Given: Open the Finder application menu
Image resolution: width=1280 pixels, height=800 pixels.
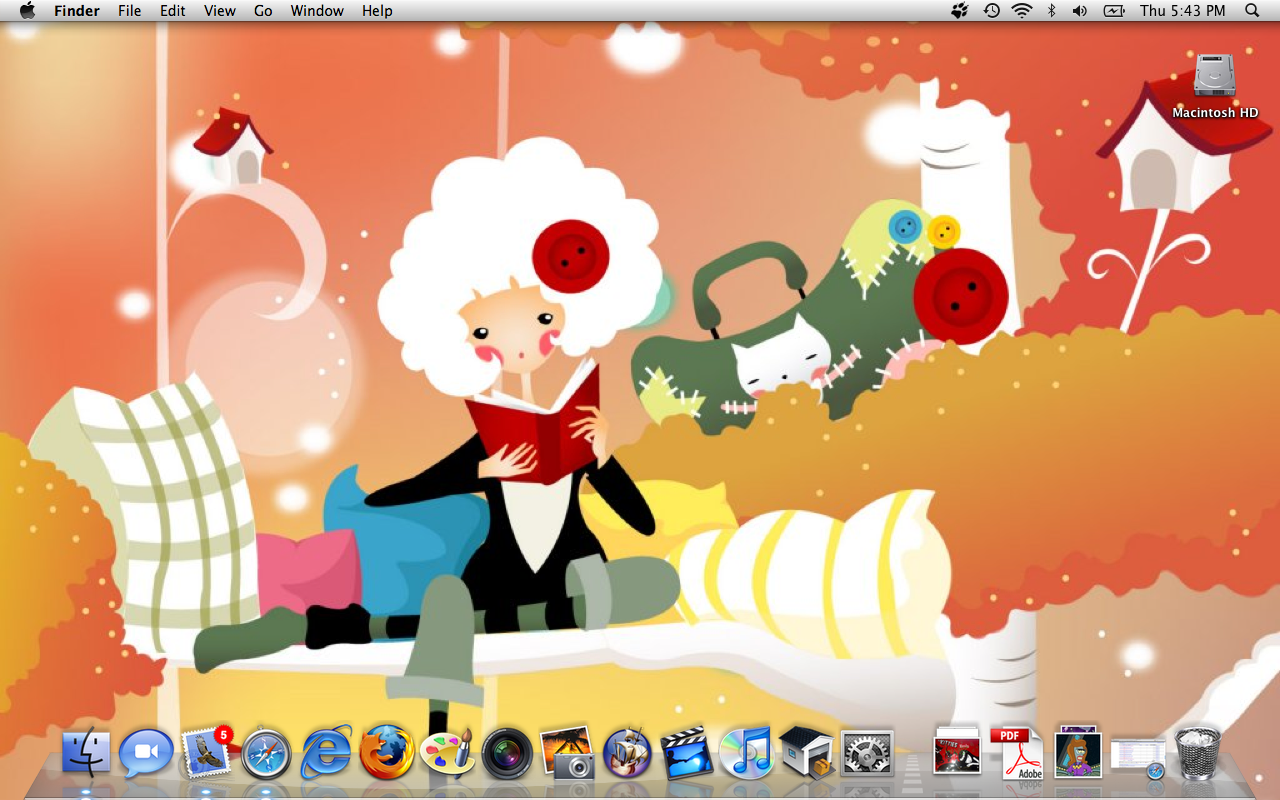Looking at the screenshot, I should pyautogui.click(x=77, y=11).
